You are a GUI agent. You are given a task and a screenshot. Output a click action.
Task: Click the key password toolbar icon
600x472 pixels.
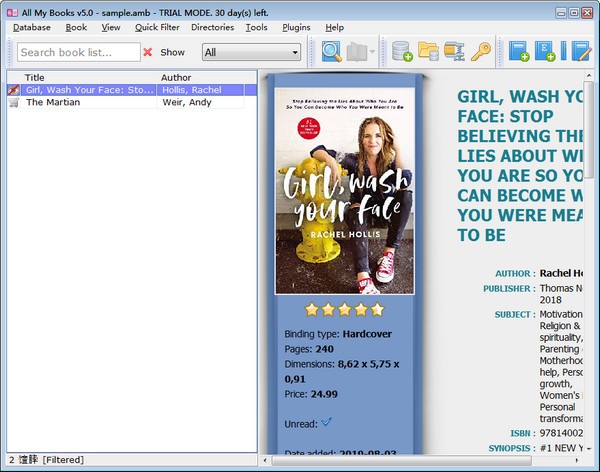point(481,51)
